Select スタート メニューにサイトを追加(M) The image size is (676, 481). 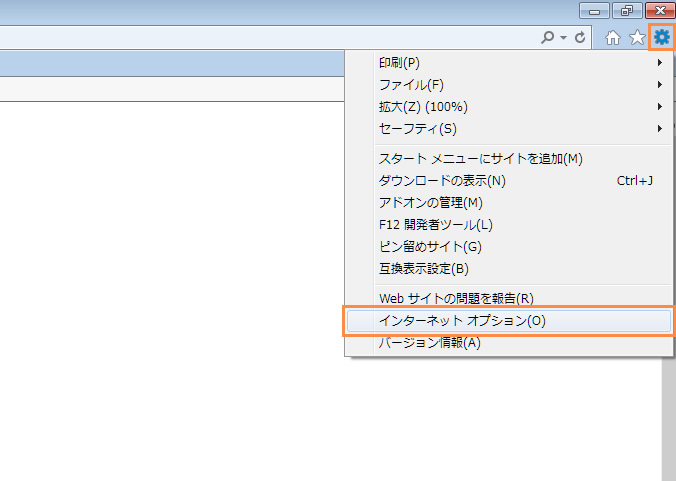click(x=480, y=159)
